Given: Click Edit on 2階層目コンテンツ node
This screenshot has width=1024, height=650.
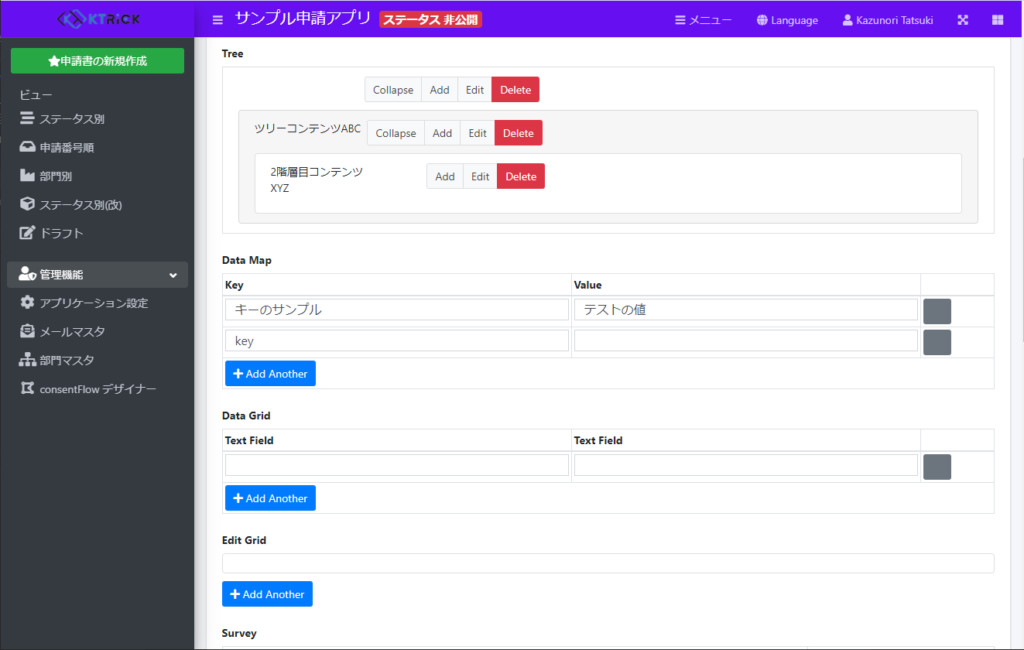Looking at the screenshot, I should coord(480,176).
